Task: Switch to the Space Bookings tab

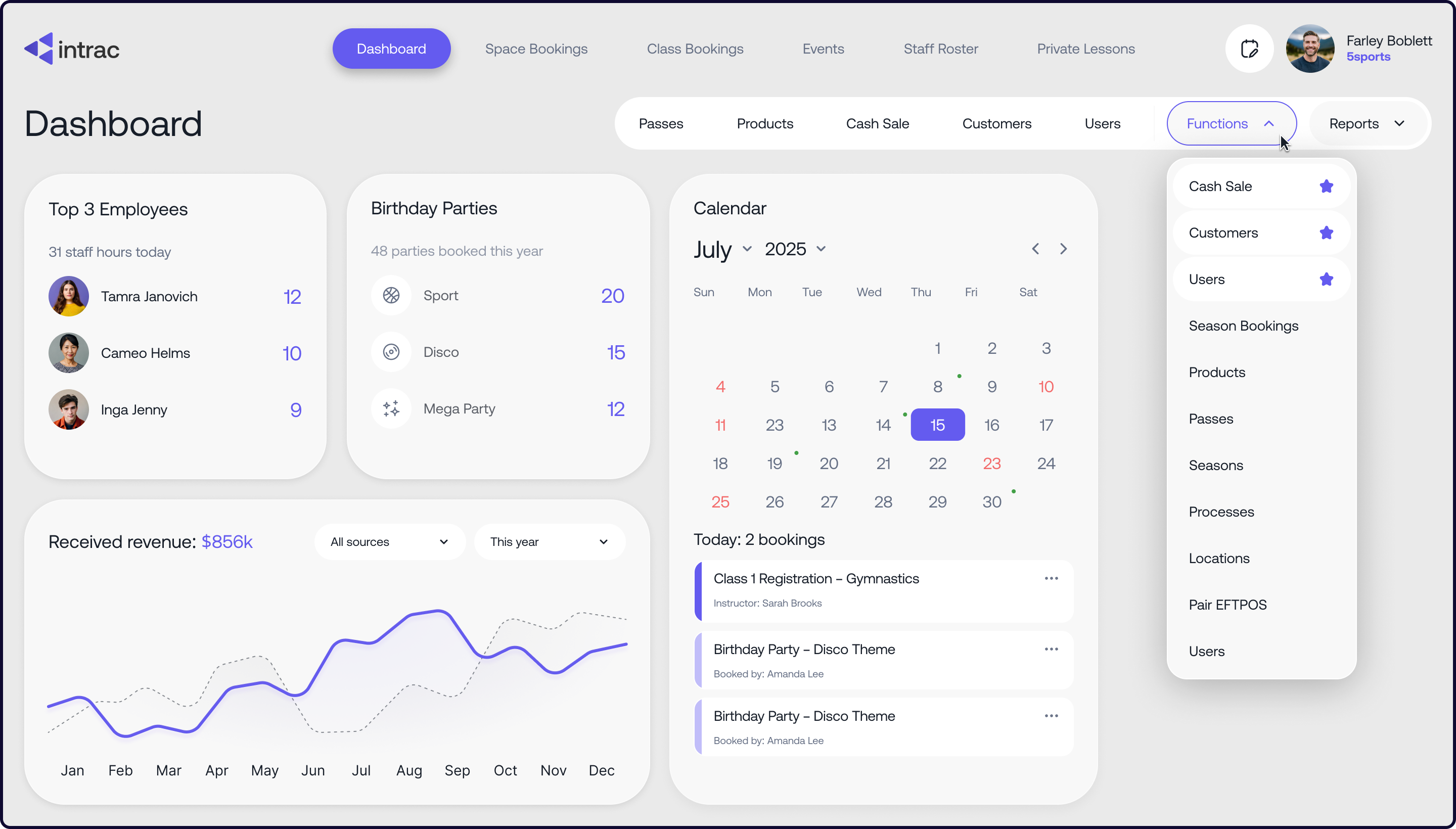Action: (x=536, y=49)
